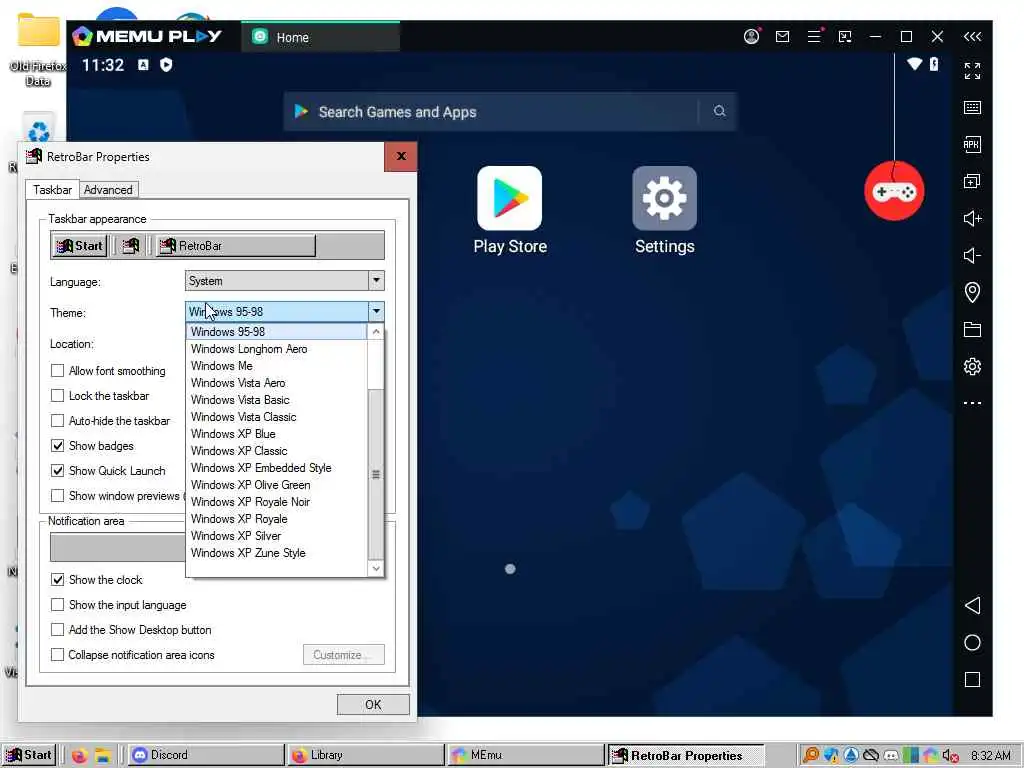Uncheck Show the clock
The height and width of the screenshot is (768, 1024).
[57, 580]
